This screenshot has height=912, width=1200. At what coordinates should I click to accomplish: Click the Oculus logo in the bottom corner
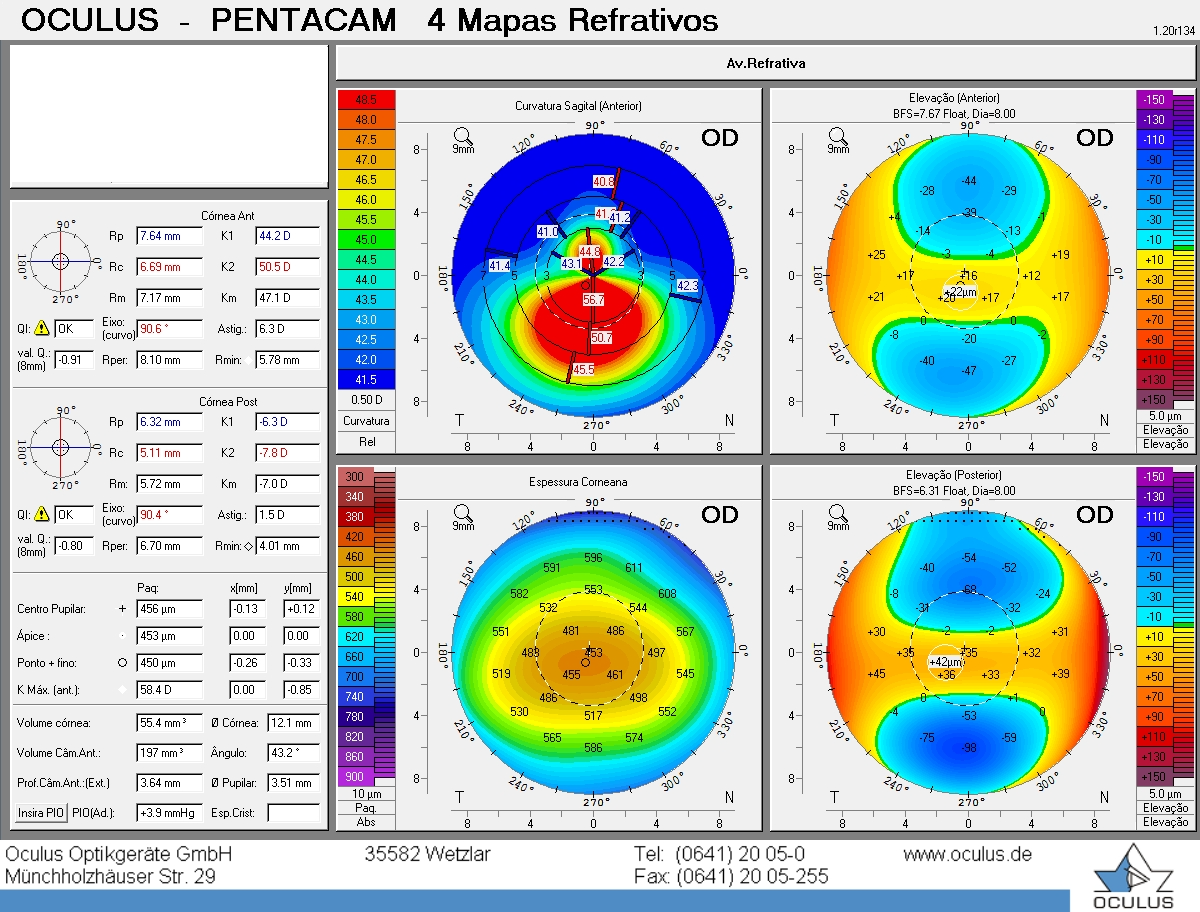click(x=1133, y=876)
